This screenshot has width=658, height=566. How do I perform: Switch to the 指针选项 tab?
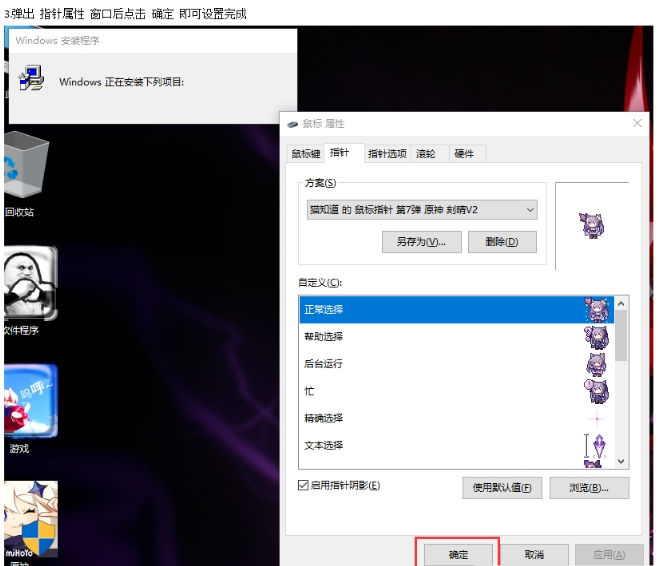[x=387, y=154]
